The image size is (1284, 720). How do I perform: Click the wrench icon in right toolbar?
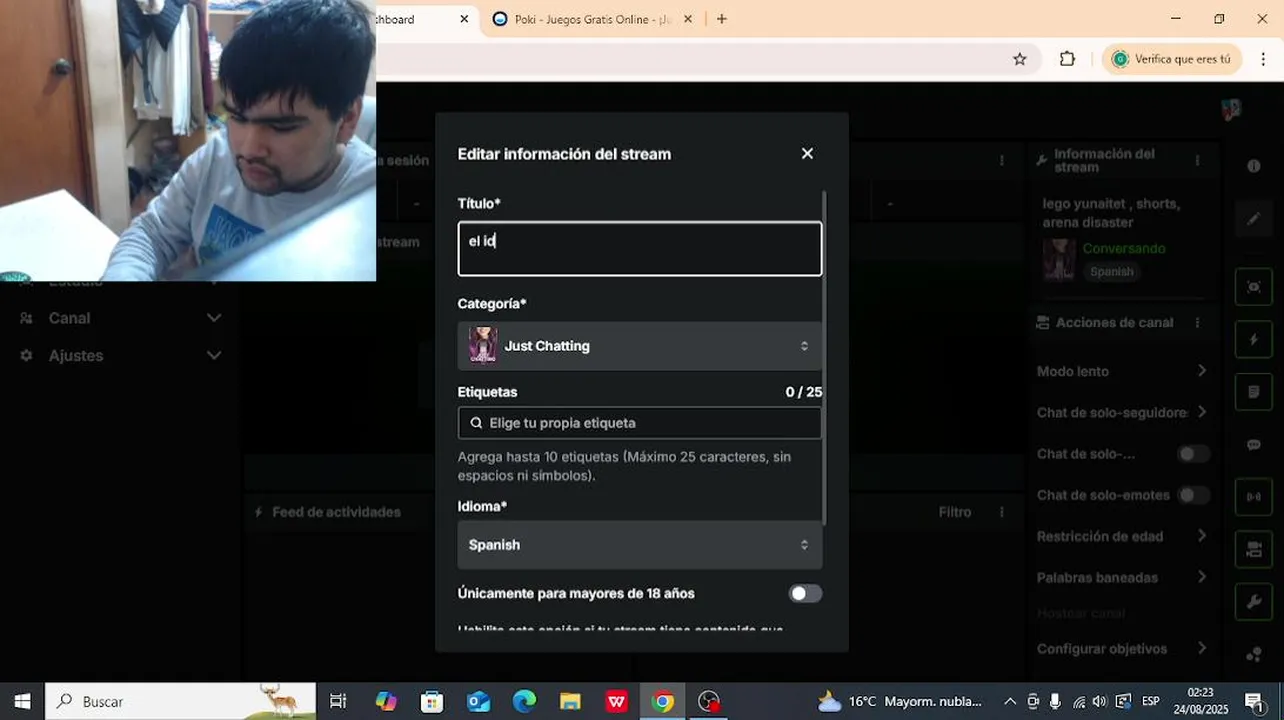tap(1253, 602)
